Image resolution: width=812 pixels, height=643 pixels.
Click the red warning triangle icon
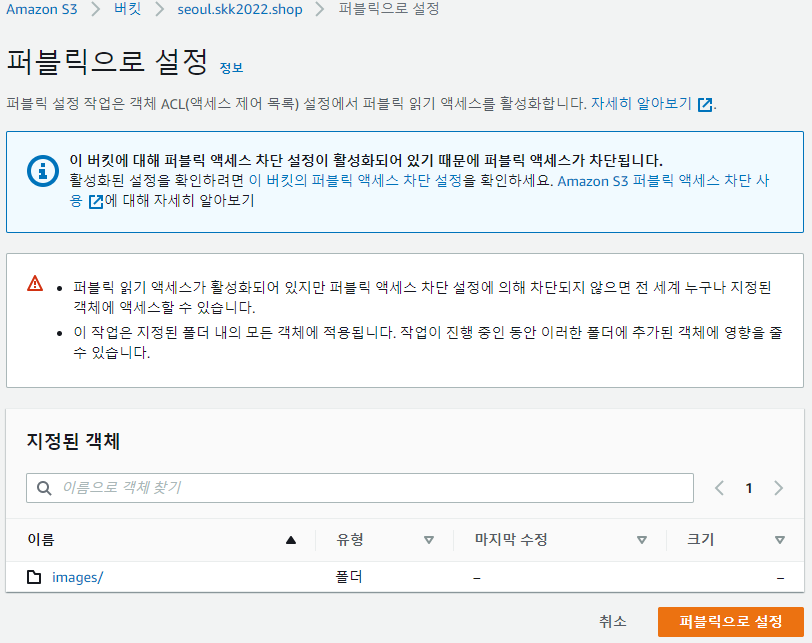[x=35, y=284]
